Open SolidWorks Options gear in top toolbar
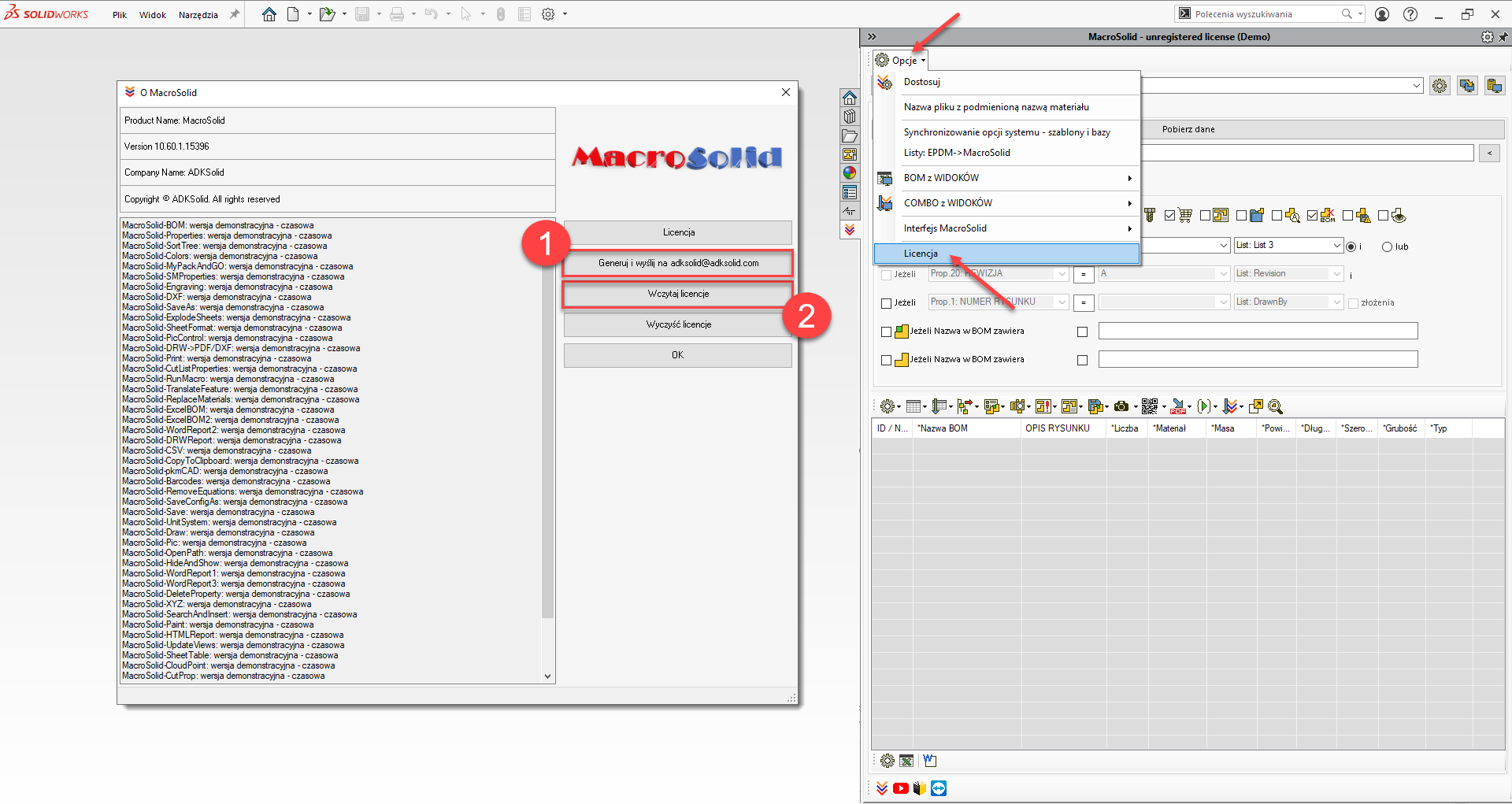 [x=548, y=14]
